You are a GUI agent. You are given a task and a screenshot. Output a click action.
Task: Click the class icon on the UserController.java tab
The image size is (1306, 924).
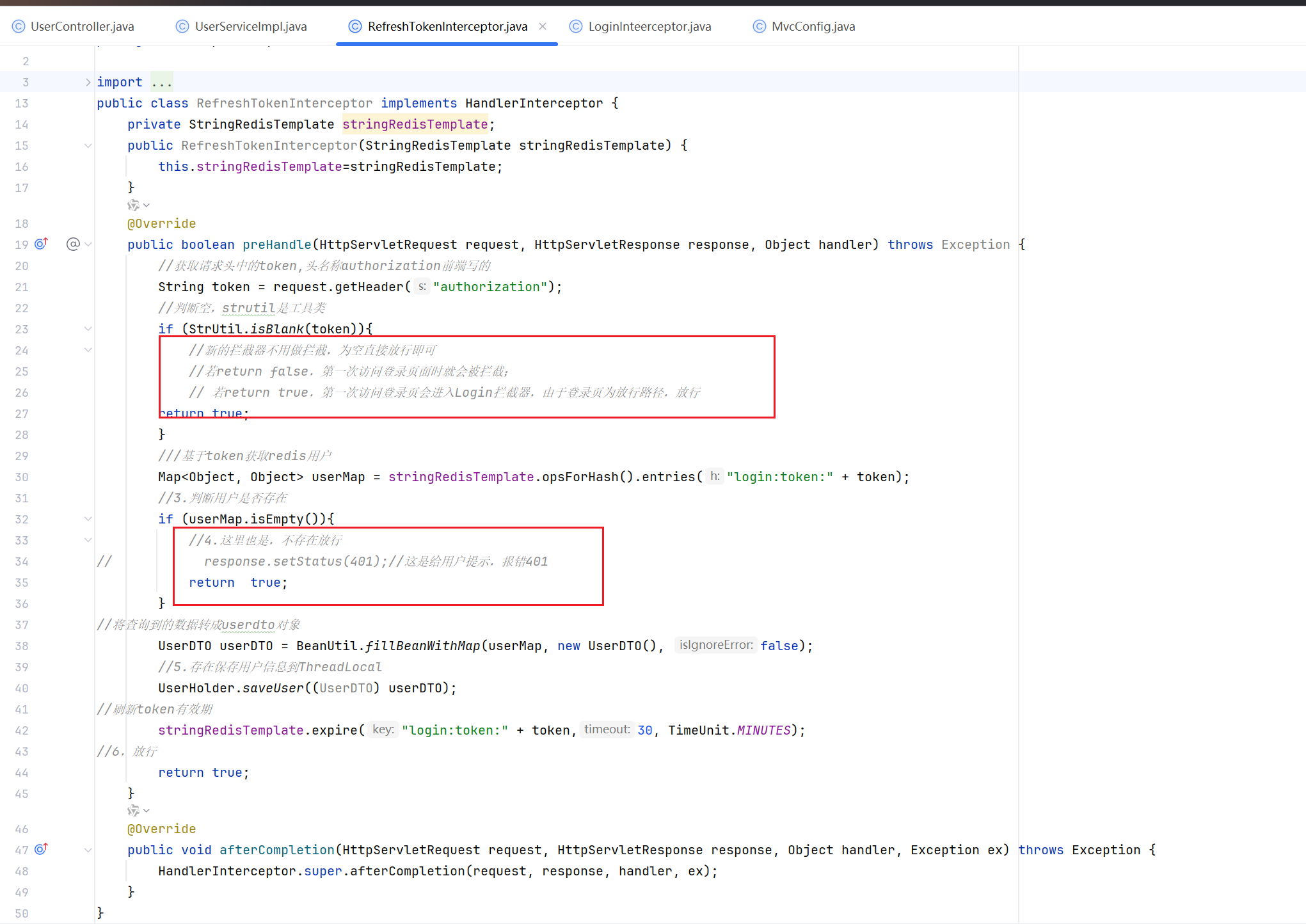[19, 26]
